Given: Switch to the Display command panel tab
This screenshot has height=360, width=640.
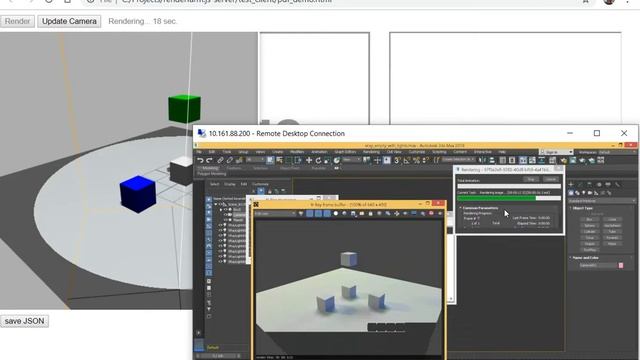Looking at the screenshot, I should 609,184.
